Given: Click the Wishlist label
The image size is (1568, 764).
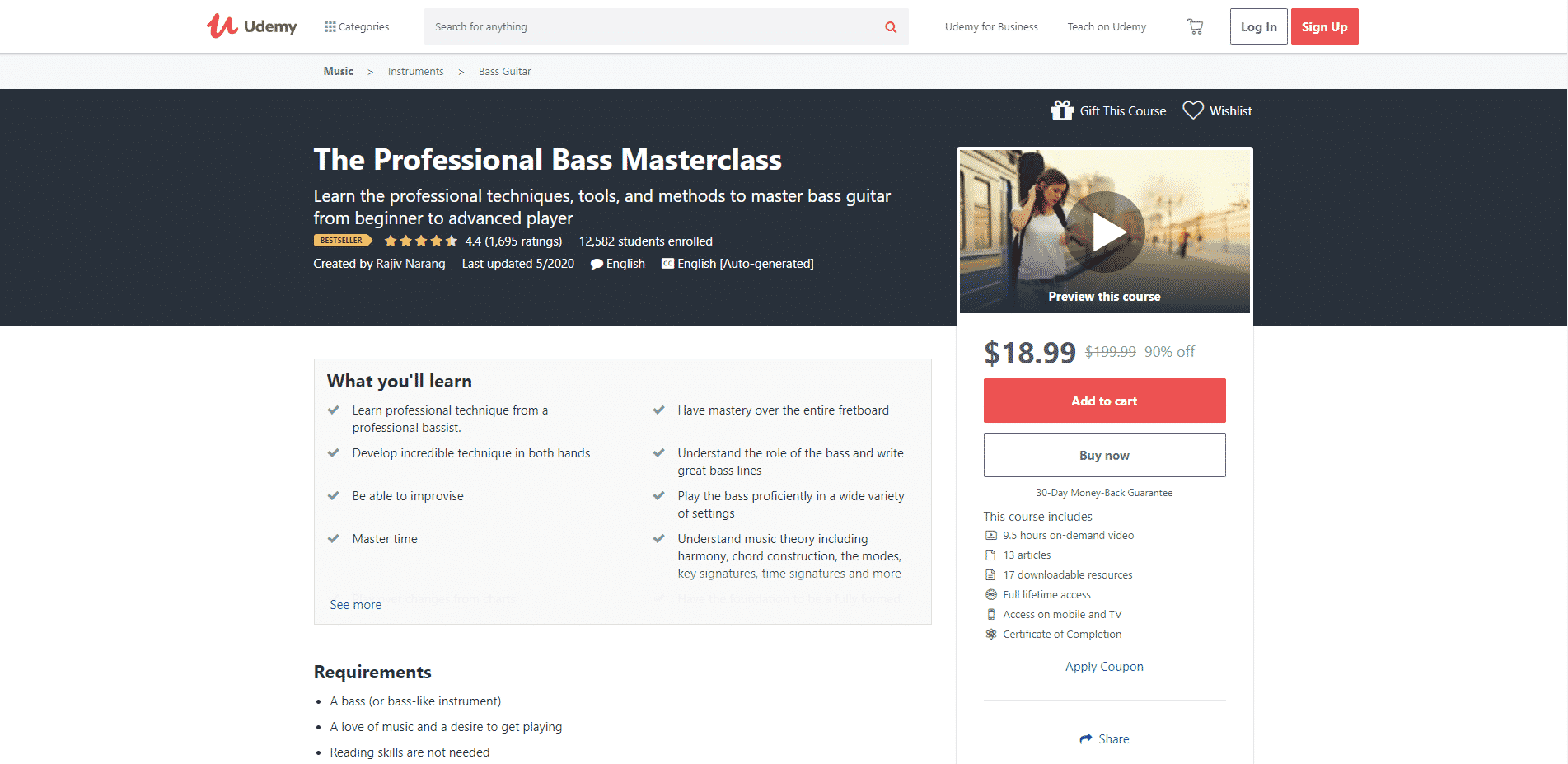Looking at the screenshot, I should [x=1230, y=110].
